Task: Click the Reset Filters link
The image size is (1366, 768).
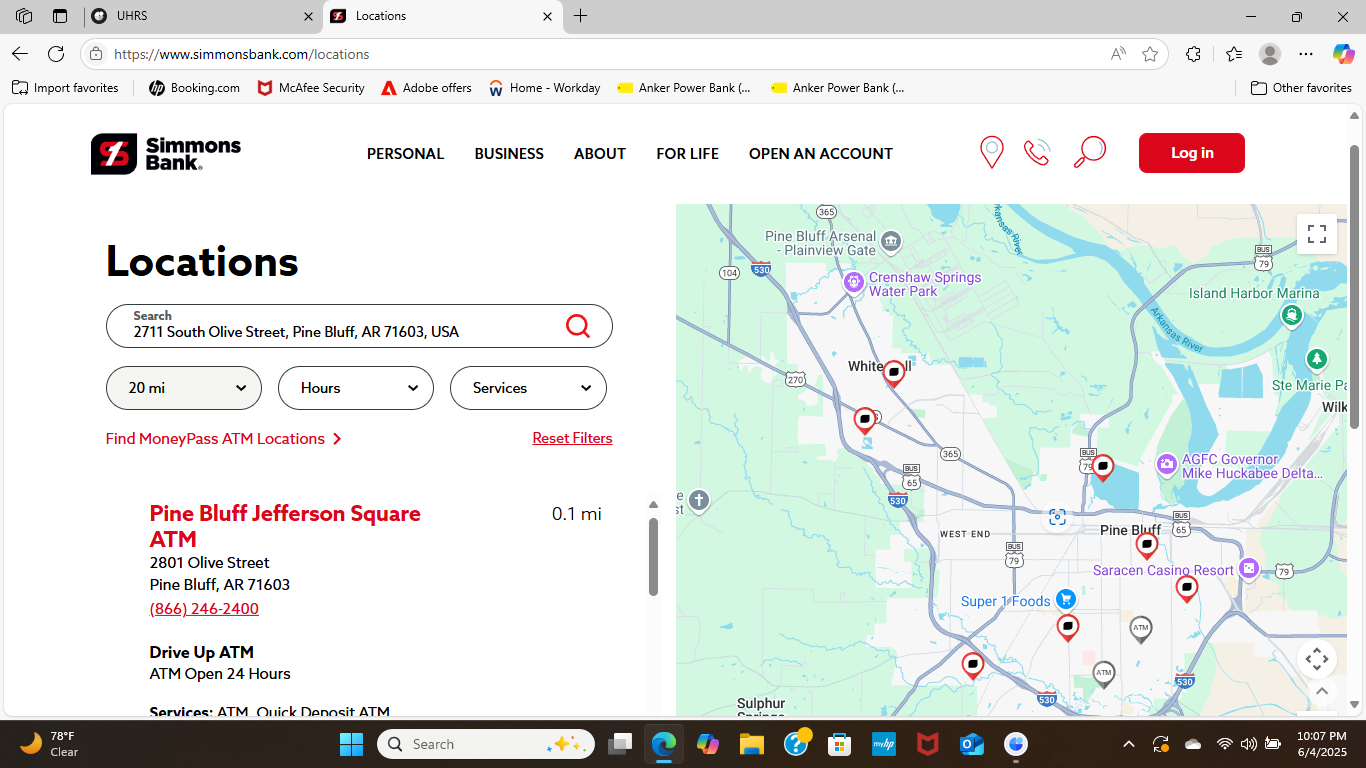Action: point(572,438)
